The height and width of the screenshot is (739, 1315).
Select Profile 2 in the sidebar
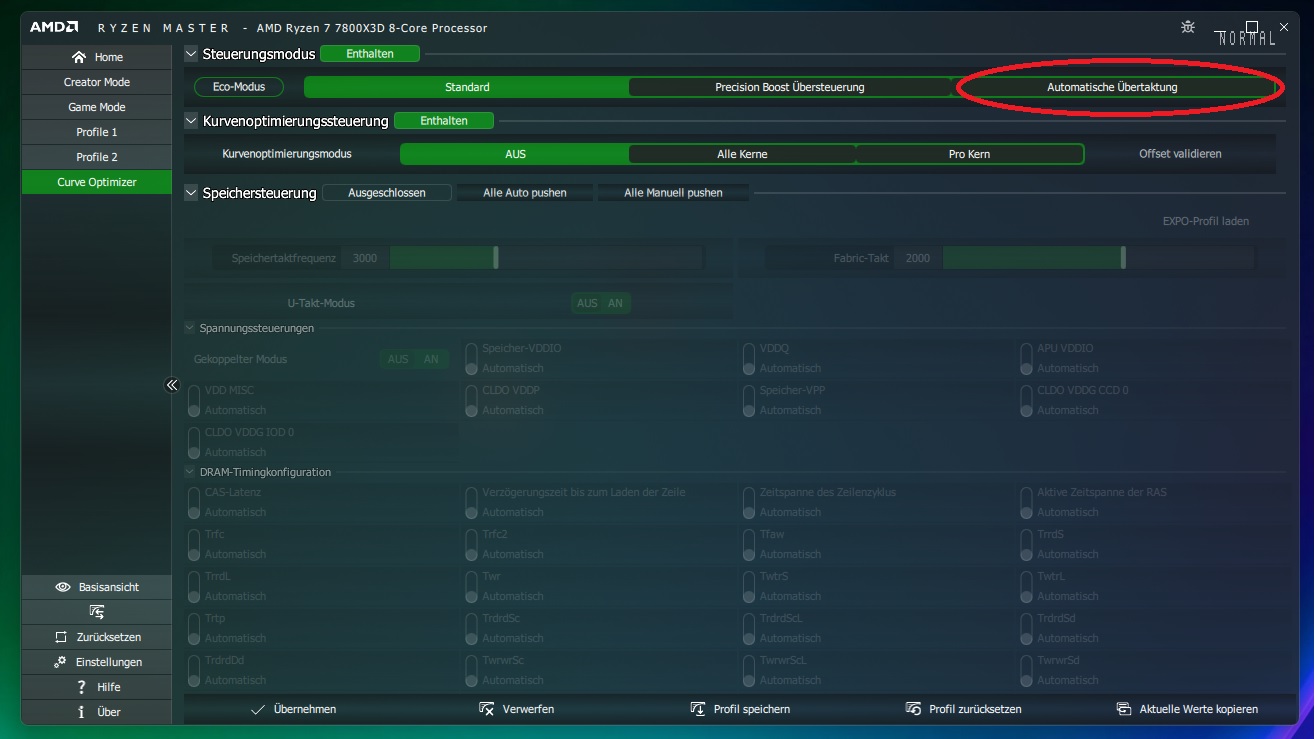97,157
